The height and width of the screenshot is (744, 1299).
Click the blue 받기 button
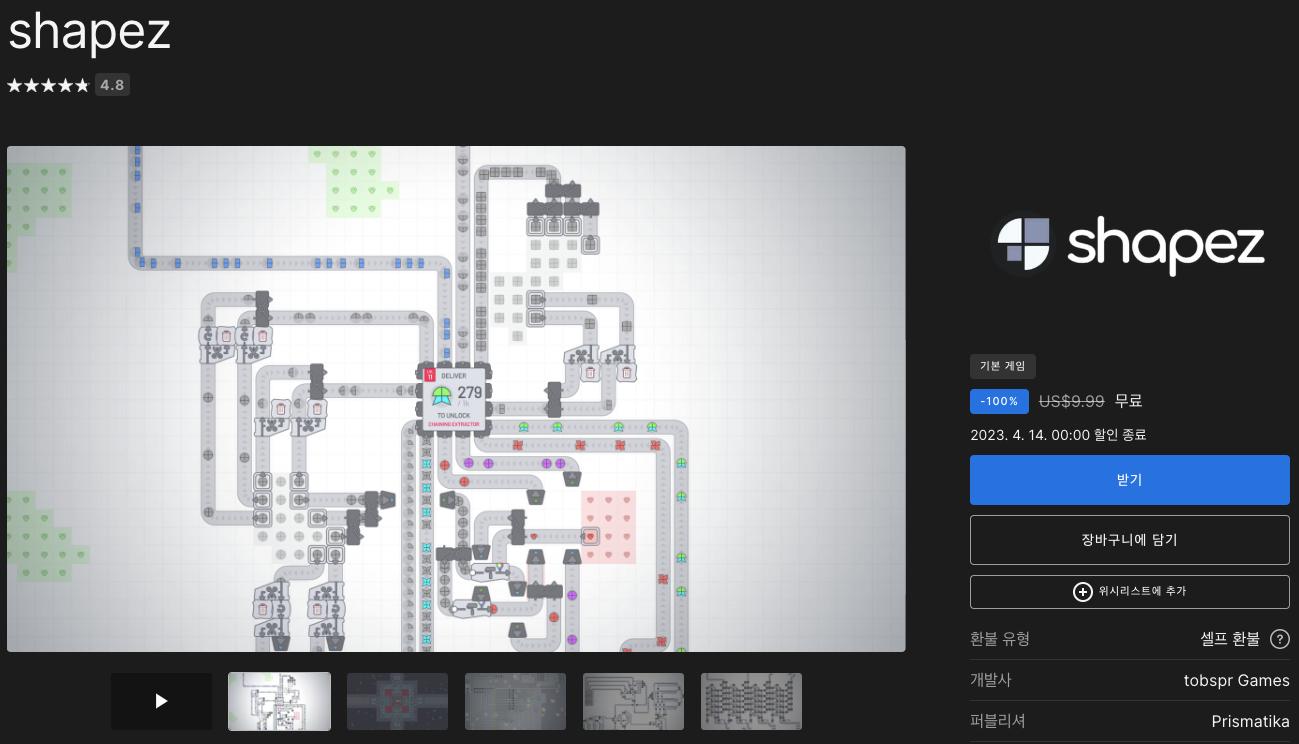1129,480
